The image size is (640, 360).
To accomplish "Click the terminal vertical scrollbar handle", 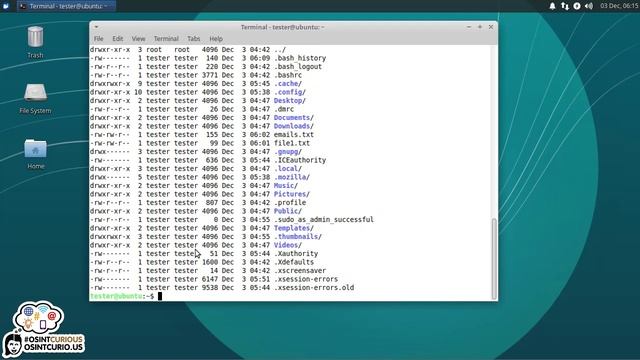I will 494,258.
